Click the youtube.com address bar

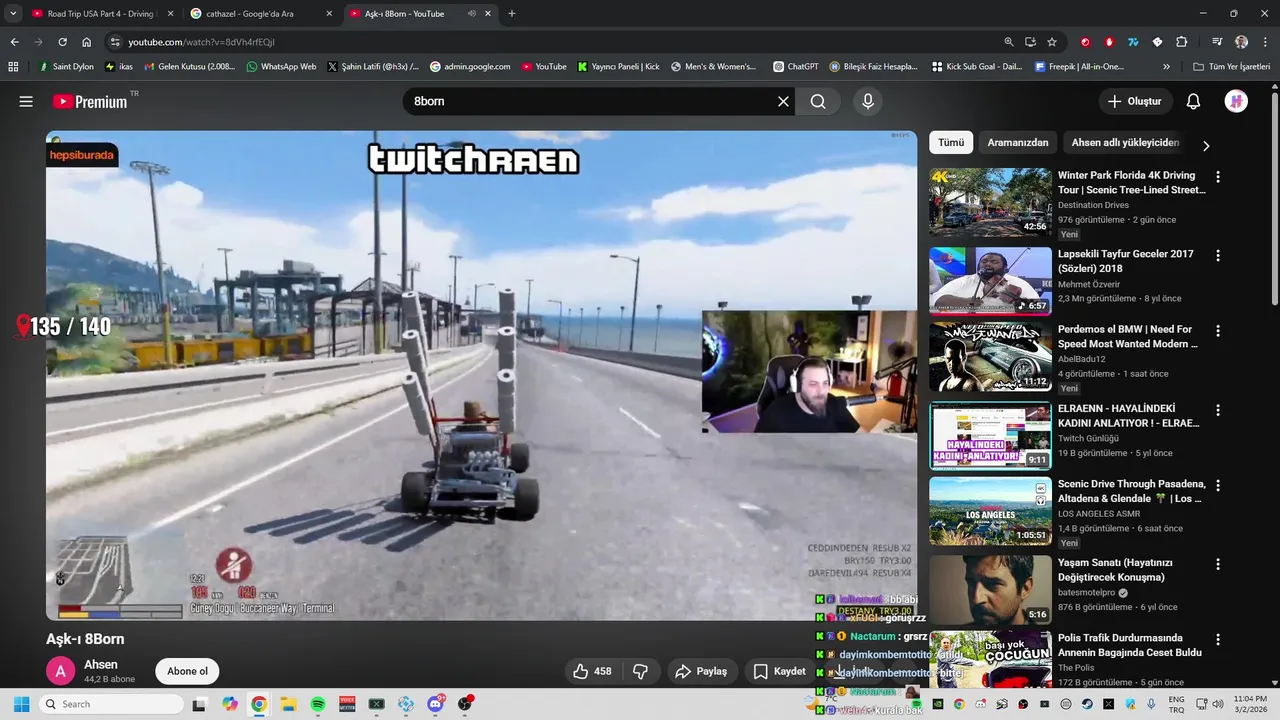(550, 42)
